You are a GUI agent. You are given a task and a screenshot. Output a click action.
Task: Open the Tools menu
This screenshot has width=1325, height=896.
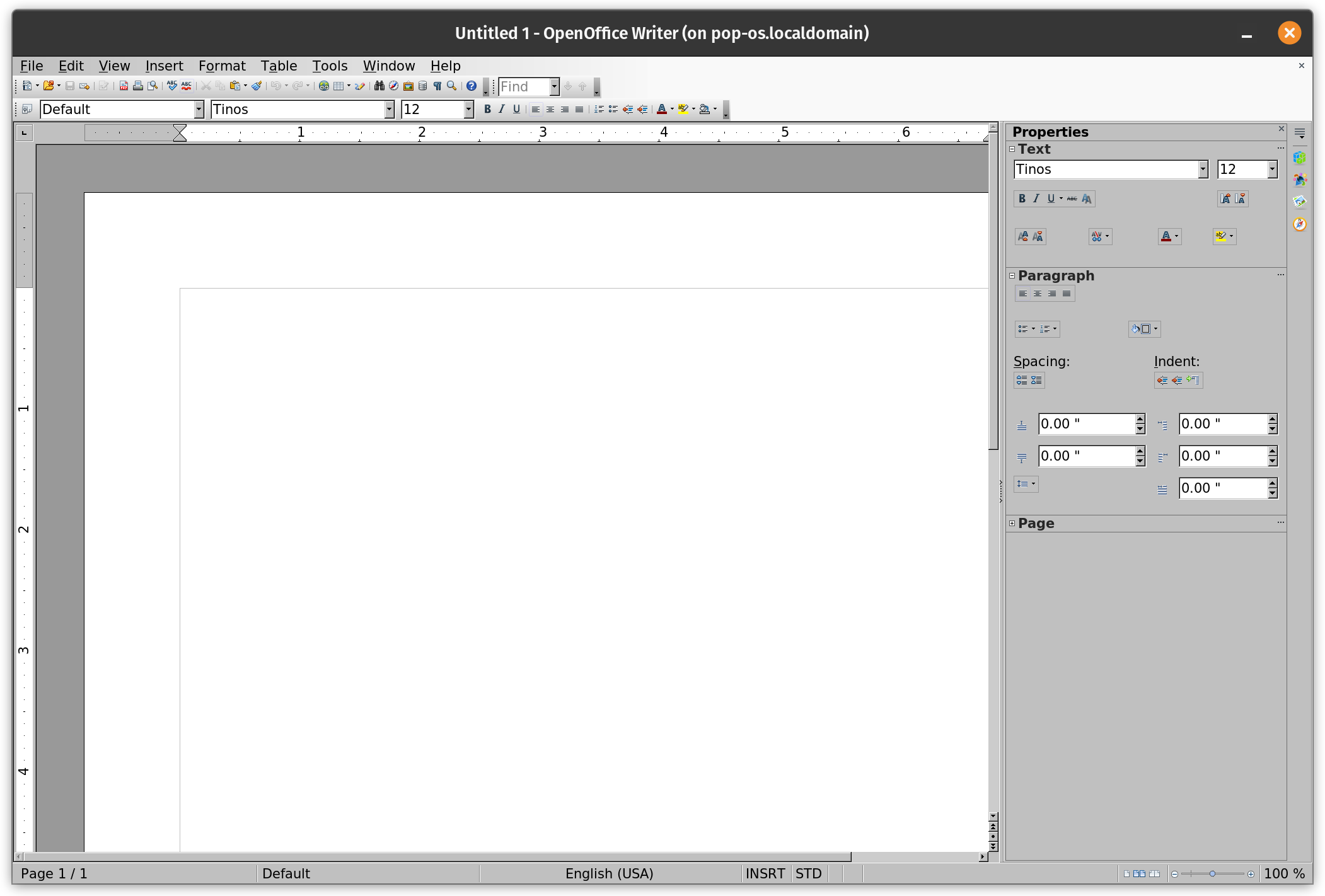click(328, 65)
